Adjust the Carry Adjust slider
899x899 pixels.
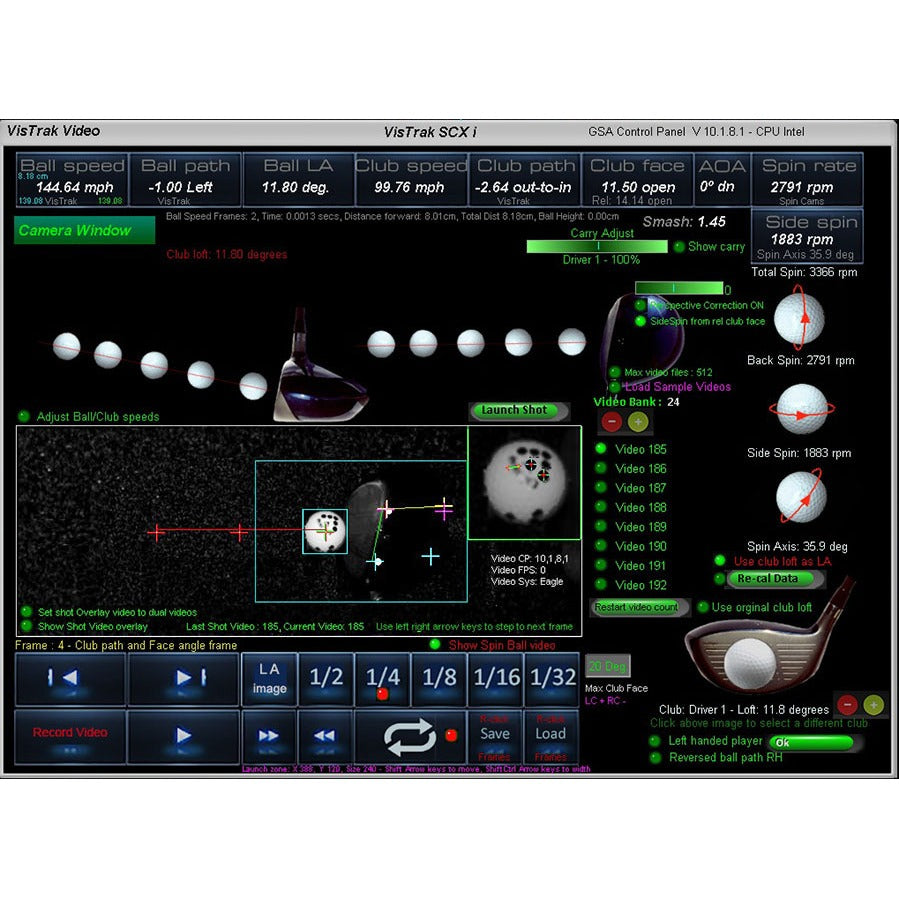[x=597, y=246]
